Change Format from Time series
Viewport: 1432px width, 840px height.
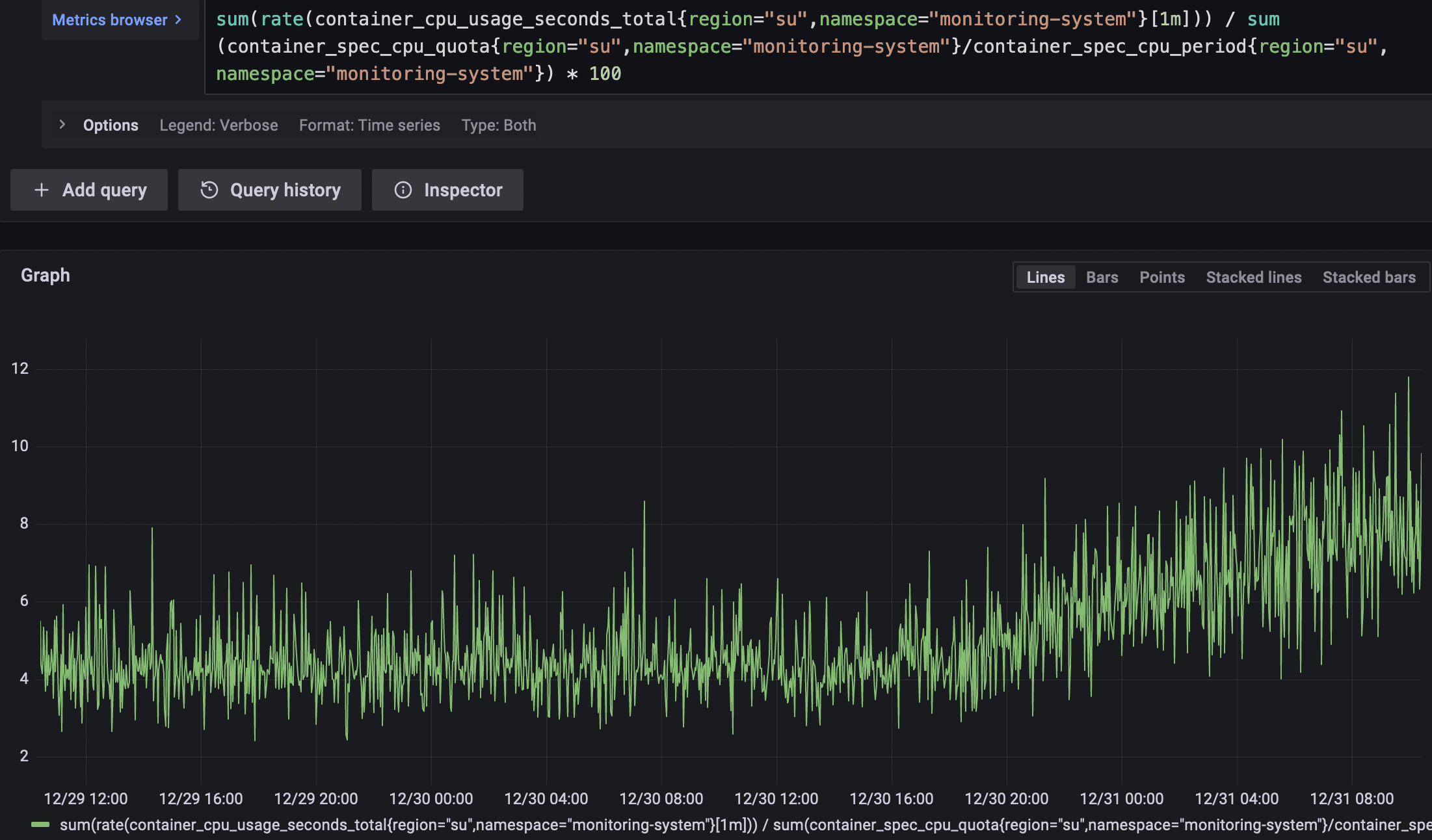click(369, 125)
